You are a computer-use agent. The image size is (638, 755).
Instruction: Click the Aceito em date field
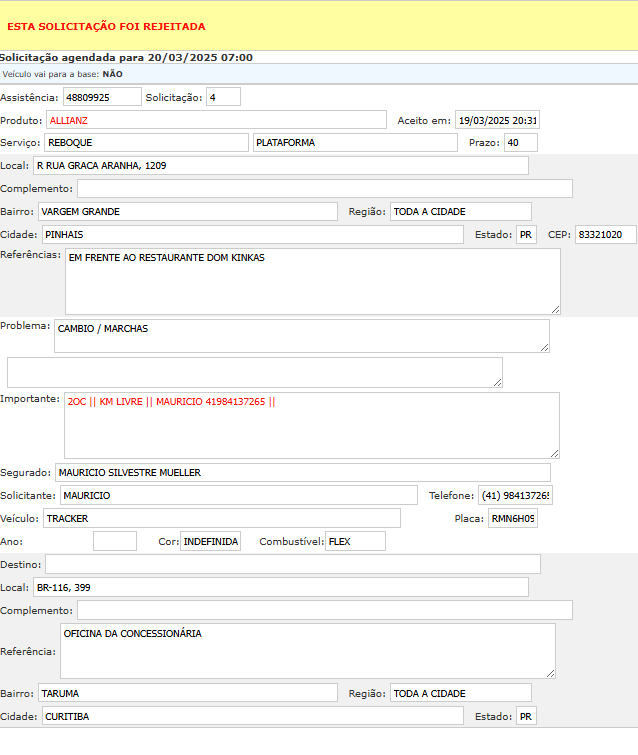click(x=497, y=120)
